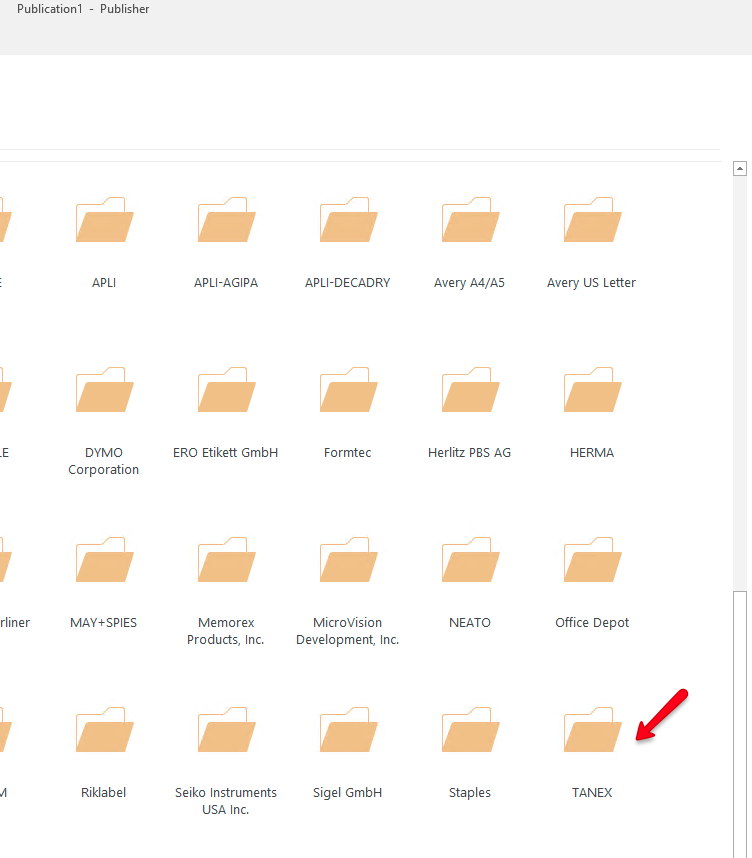Image resolution: width=752 pixels, height=858 pixels.
Task: Open the Avery A4/A5 folder
Action: tap(470, 221)
